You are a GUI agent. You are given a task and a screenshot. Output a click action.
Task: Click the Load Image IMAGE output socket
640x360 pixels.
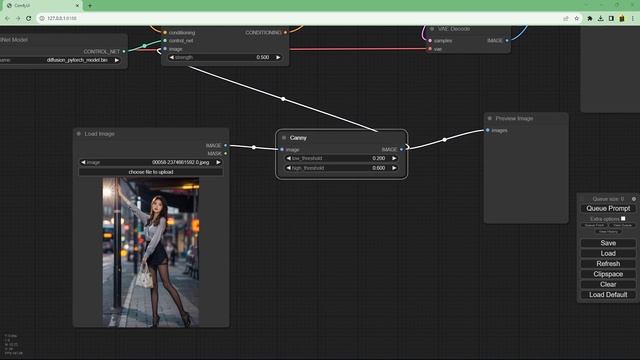(226, 145)
